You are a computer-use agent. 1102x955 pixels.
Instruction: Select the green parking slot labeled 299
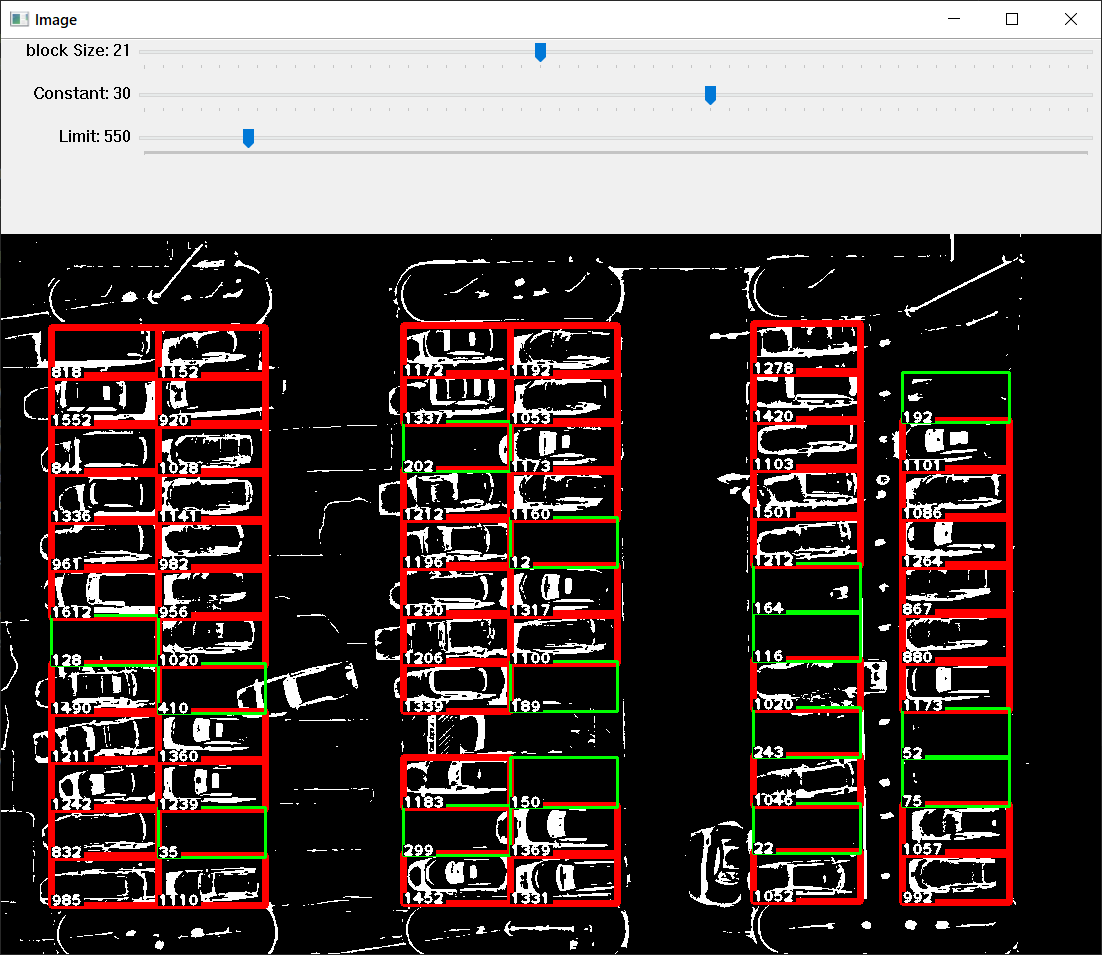click(456, 831)
